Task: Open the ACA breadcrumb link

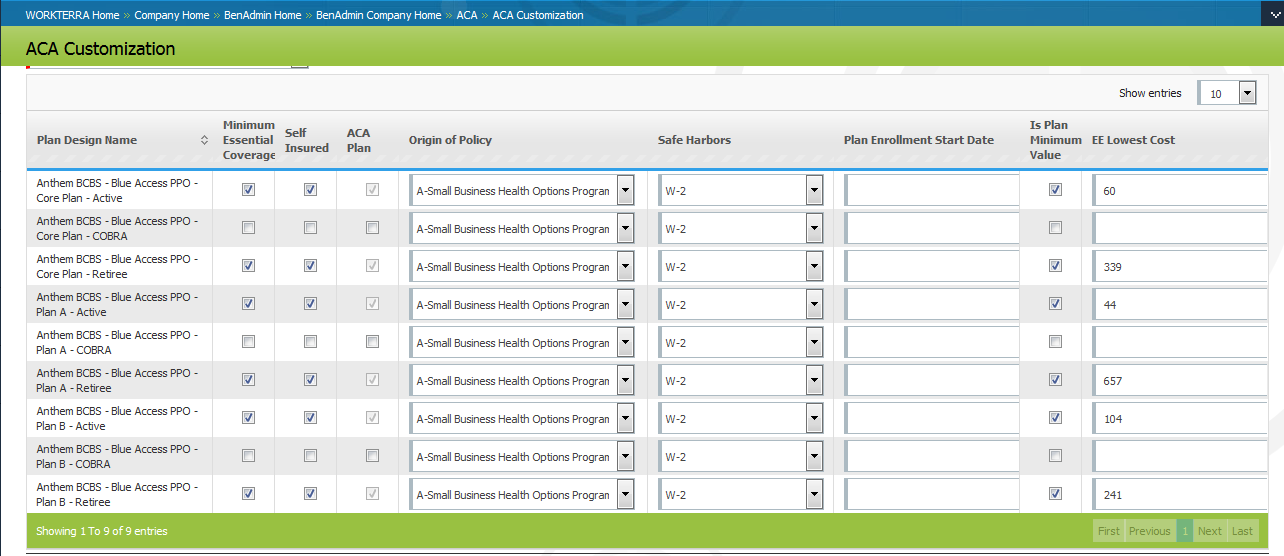Action: [466, 15]
